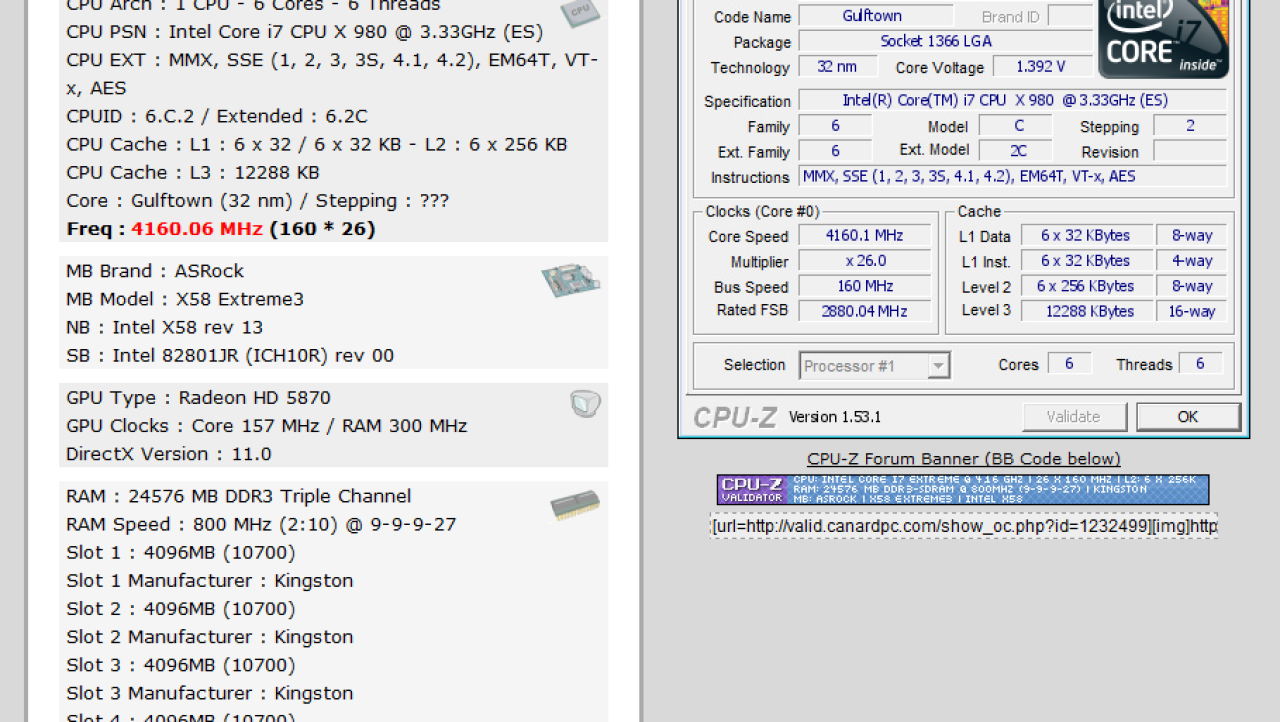
Task: Click the Cores count value
Action: [1069, 364]
